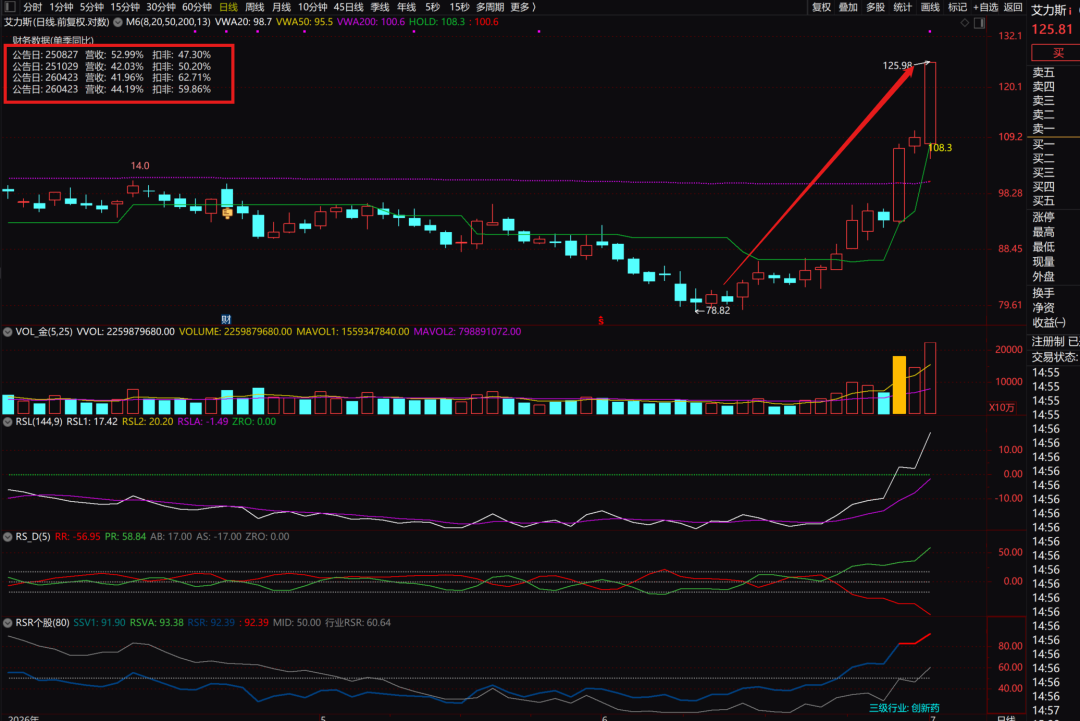Viewport: 1080px width, 721px height.
Task: Add stock via +自选 button
Action: pyautogui.click(x=986, y=7)
